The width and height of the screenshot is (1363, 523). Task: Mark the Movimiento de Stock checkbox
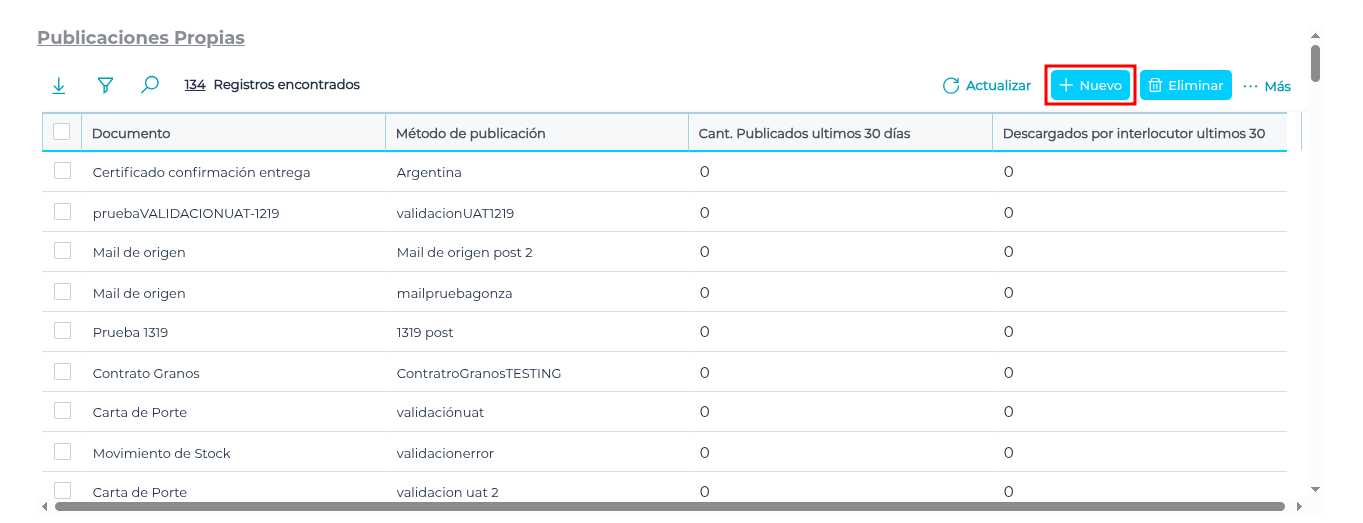click(63, 452)
